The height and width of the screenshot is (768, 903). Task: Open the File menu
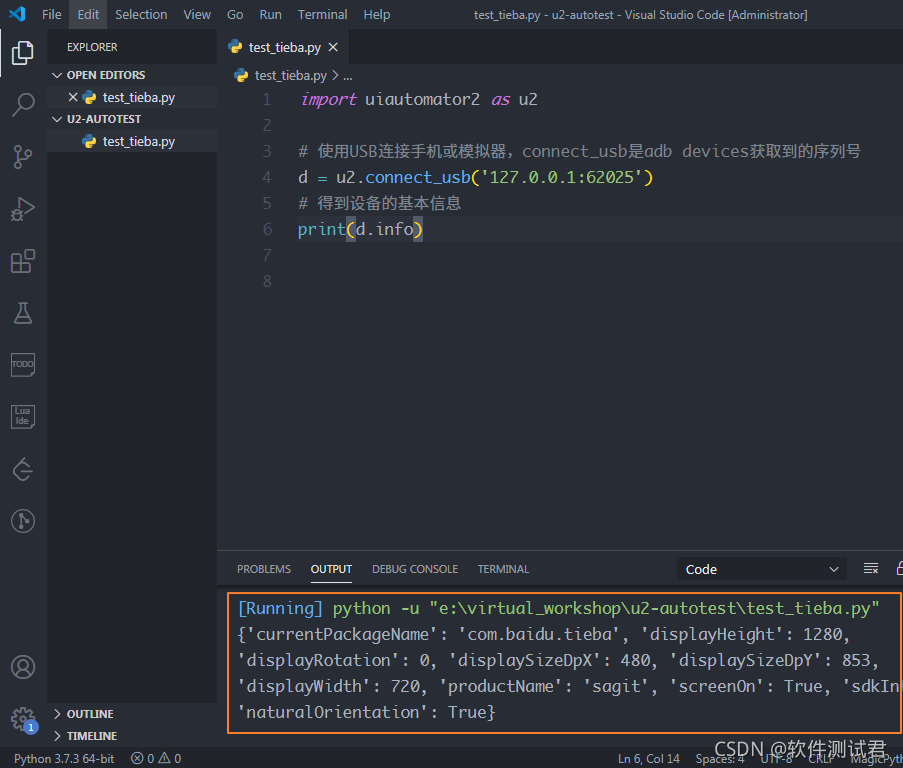point(52,14)
